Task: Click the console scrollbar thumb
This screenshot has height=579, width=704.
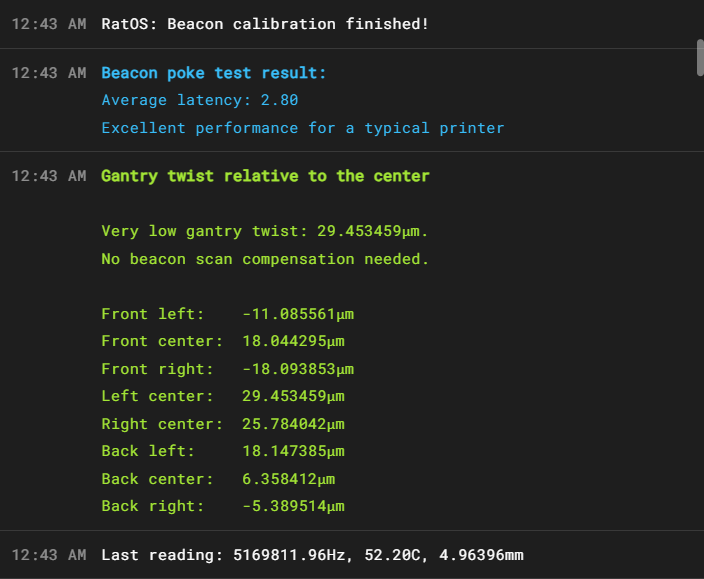Action: pyautogui.click(x=700, y=58)
